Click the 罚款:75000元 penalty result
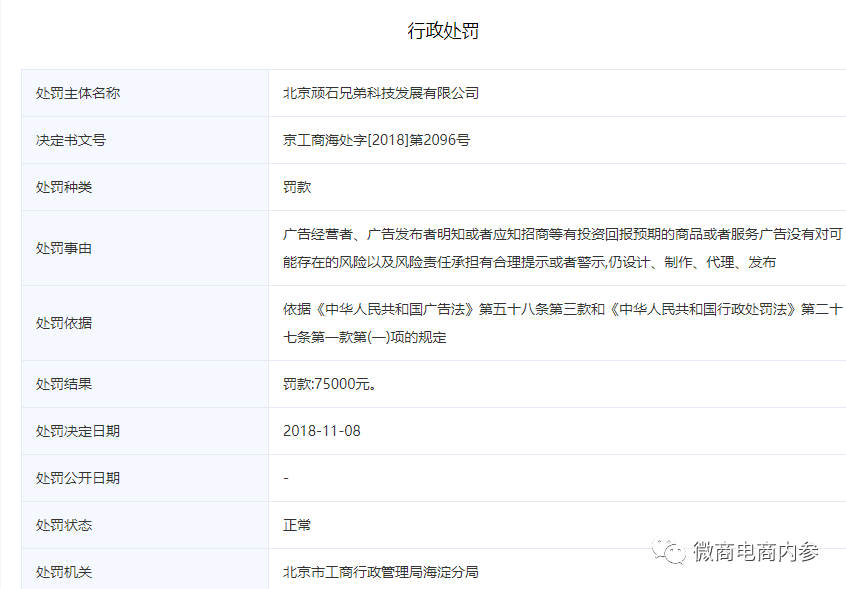Viewport: 846px width, 589px height. coord(330,383)
